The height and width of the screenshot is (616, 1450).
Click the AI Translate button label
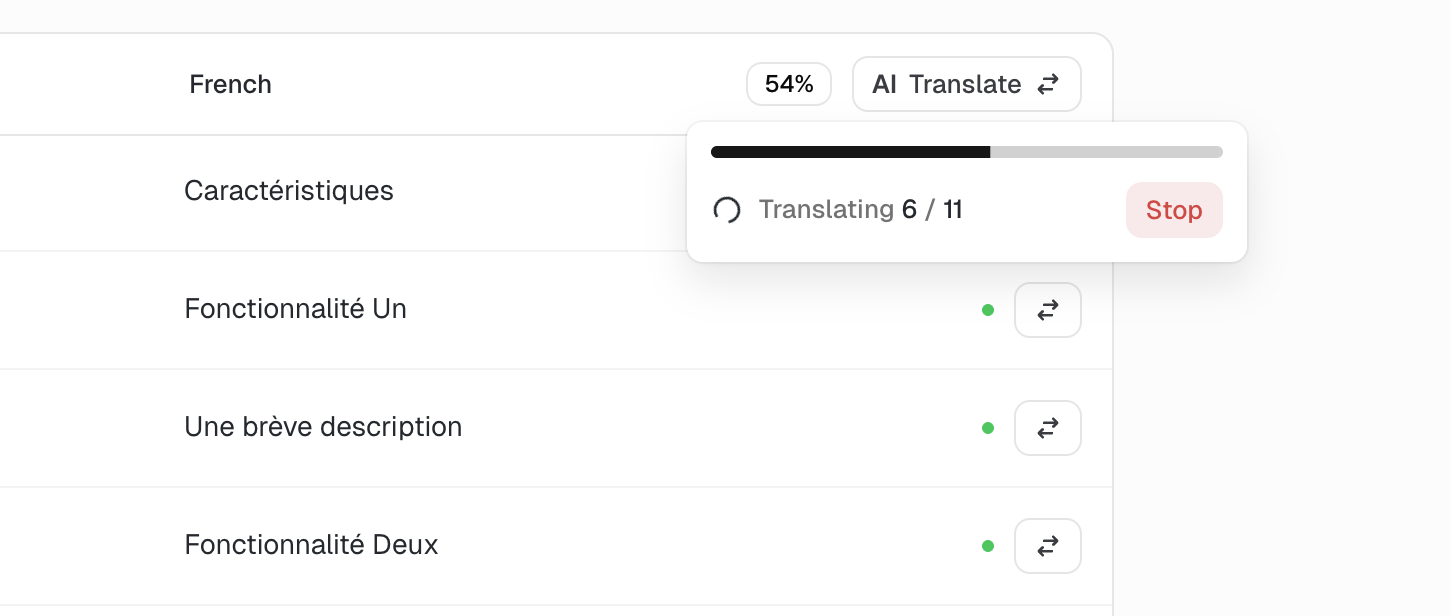point(946,84)
